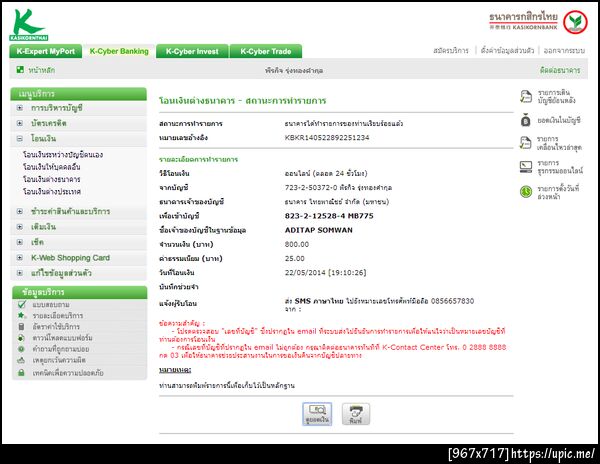The height and width of the screenshot is (464, 600).
Task: Open account balance money bag icon
Action: [526, 120]
